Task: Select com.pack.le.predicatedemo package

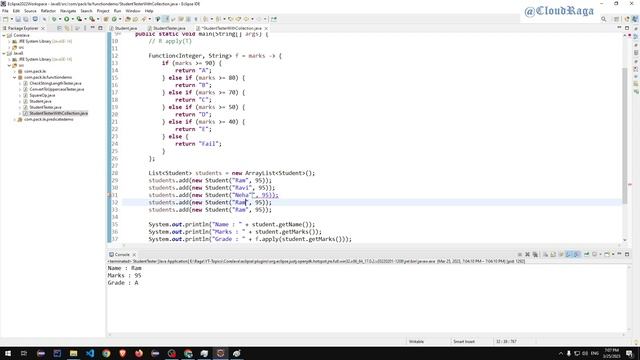Action: pyautogui.click(x=49, y=119)
